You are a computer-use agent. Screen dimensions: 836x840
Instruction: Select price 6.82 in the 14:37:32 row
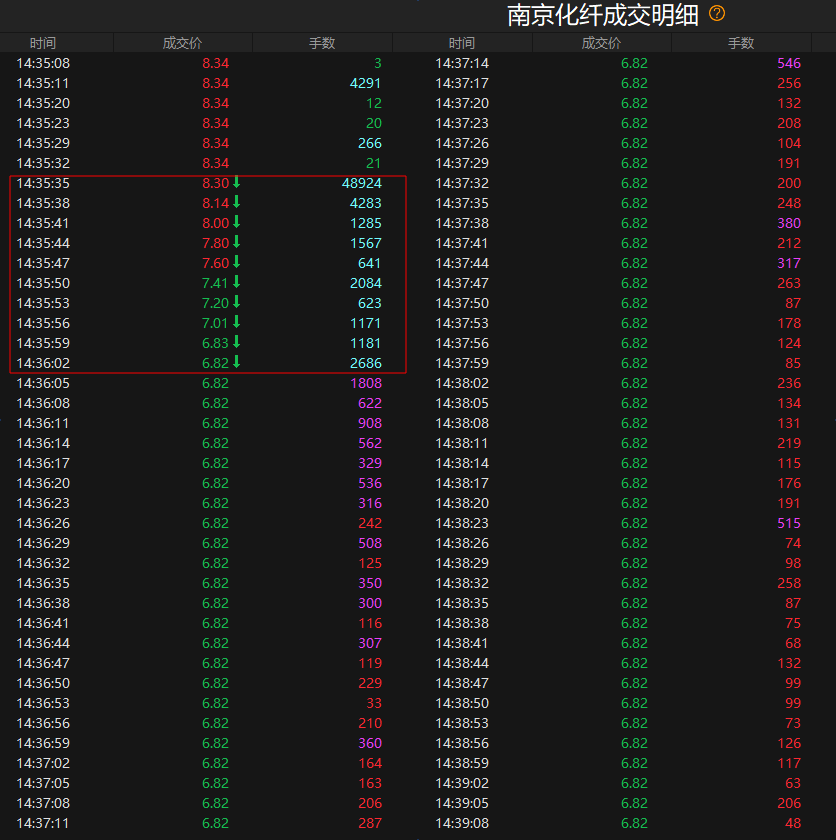click(x=634, y=183)
